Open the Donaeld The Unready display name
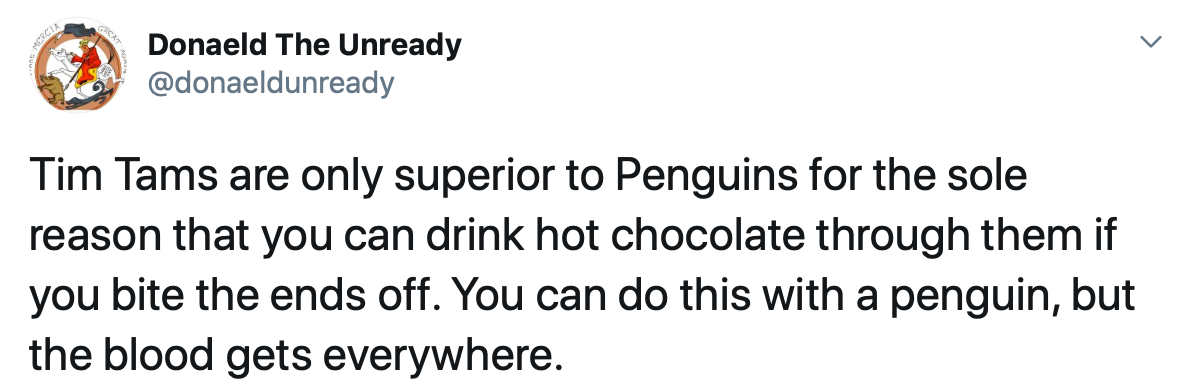This screenshot has width=1186, height=392. (304, 45)
